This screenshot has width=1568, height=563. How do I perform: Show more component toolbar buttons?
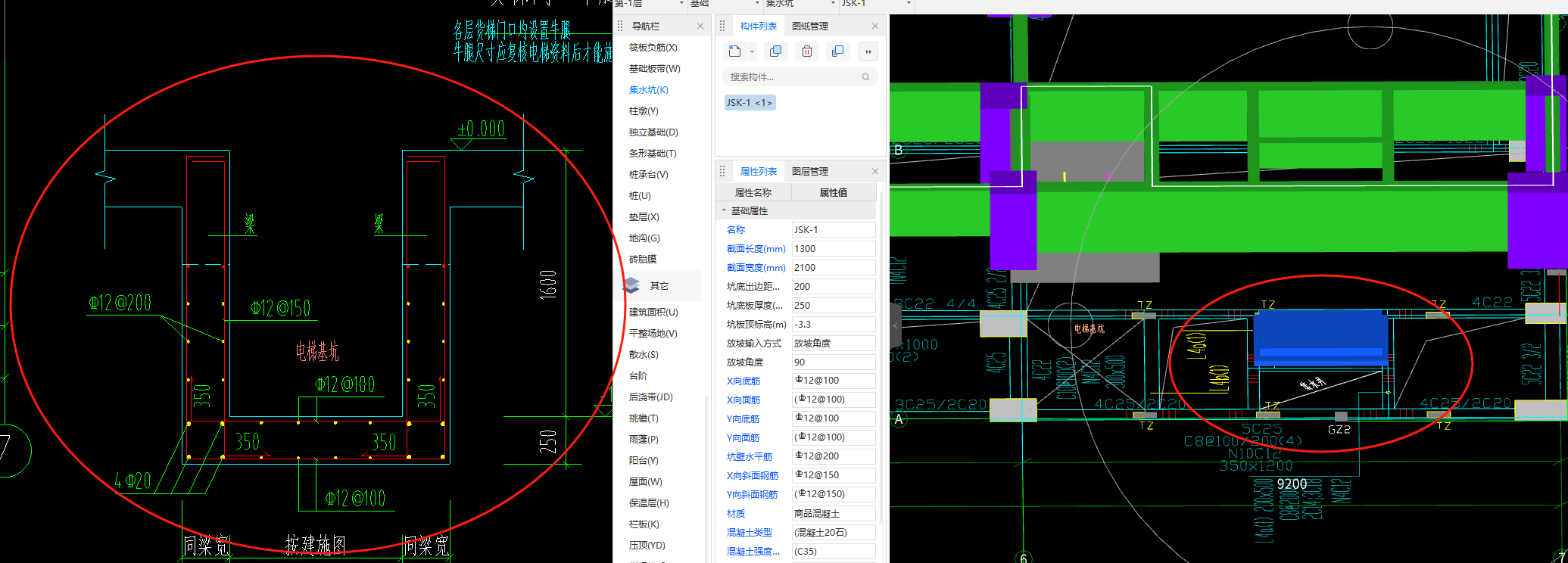coord(868,51)
